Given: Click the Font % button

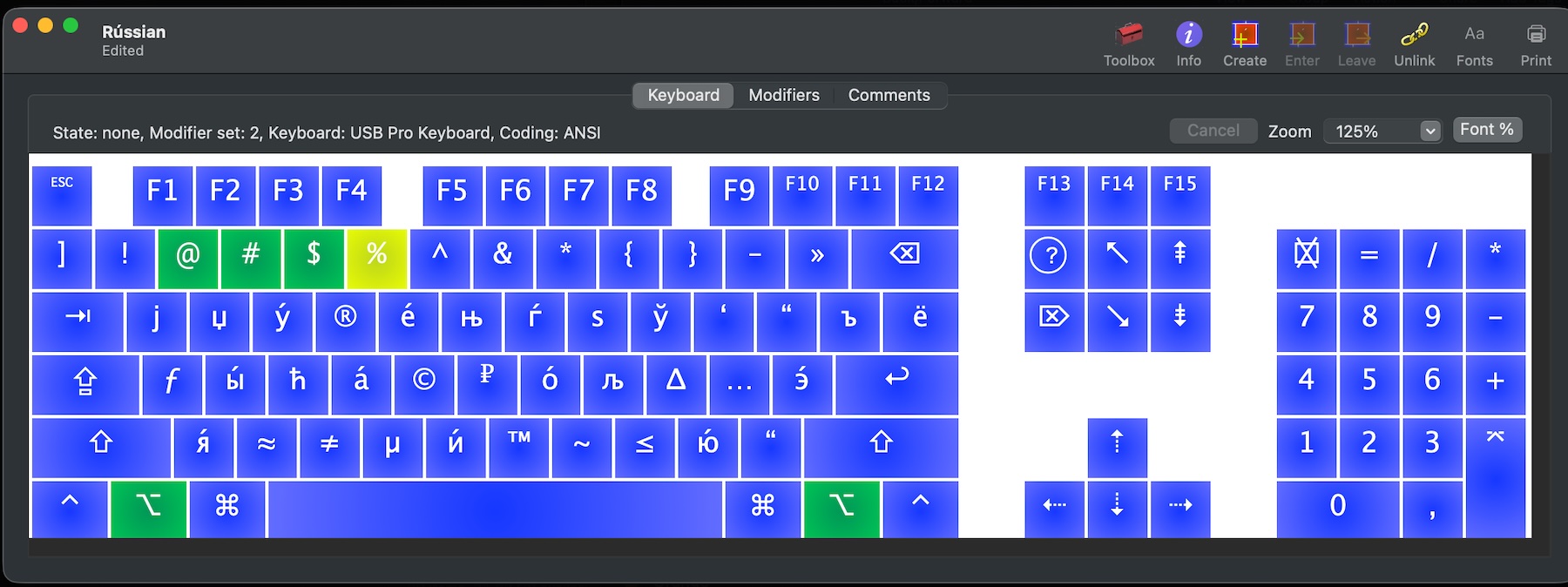Looking at the screenshot, I should (x=1486, y=130).
